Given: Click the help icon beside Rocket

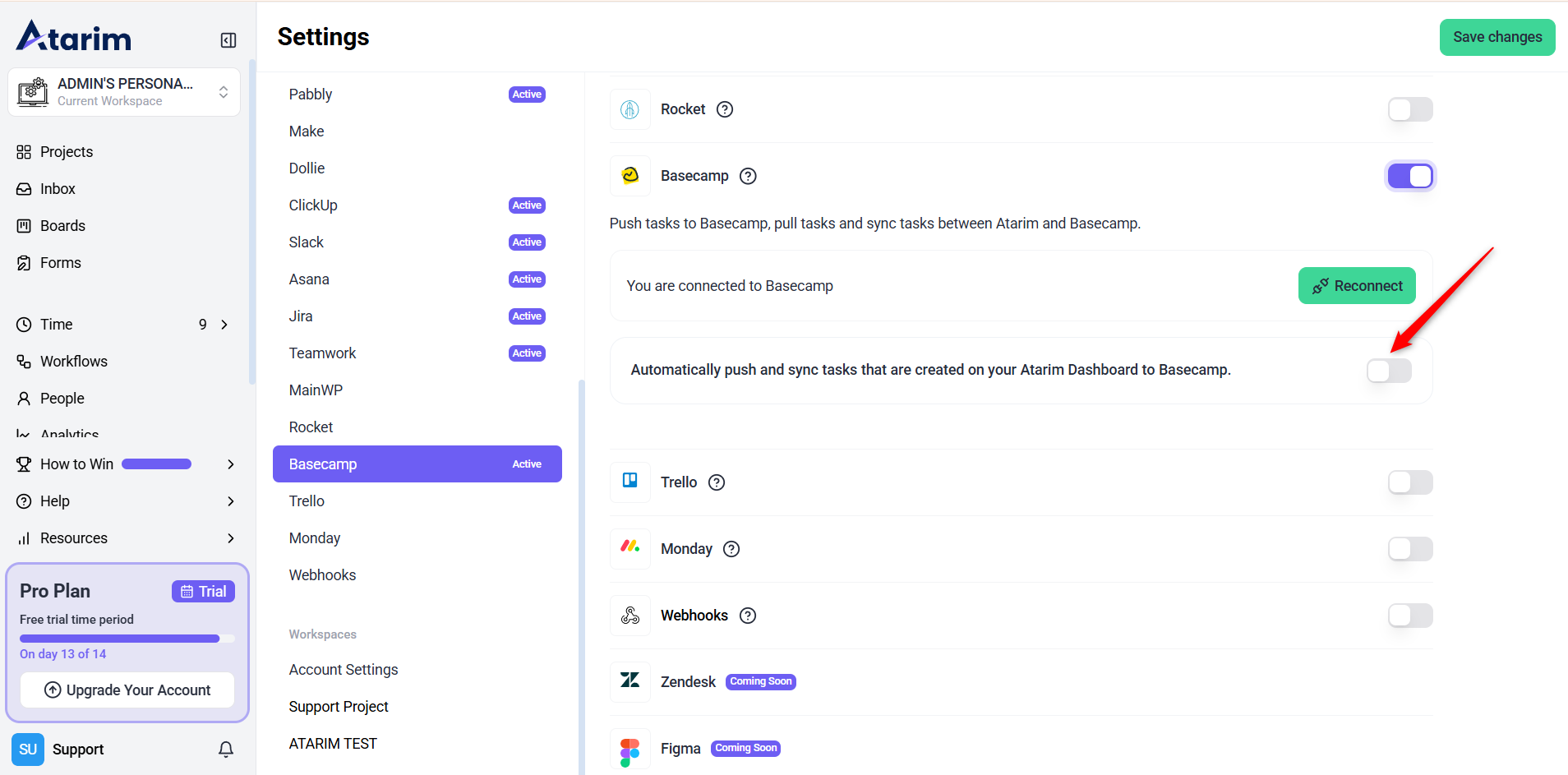Looking at the screenshot, I should click(x=725, y=109).
